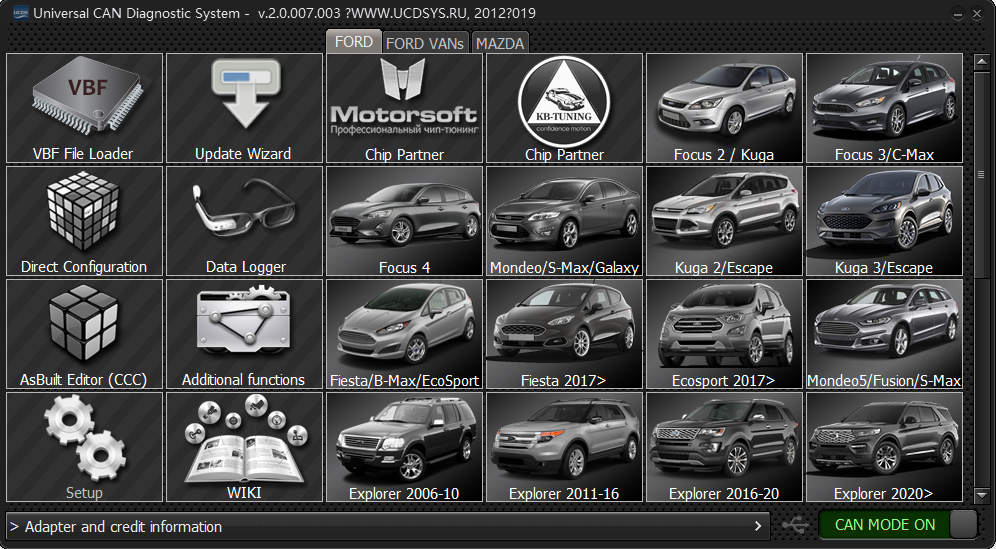
Task: Switch to the FORD VANs tab
Action: (x=425, y=43)
